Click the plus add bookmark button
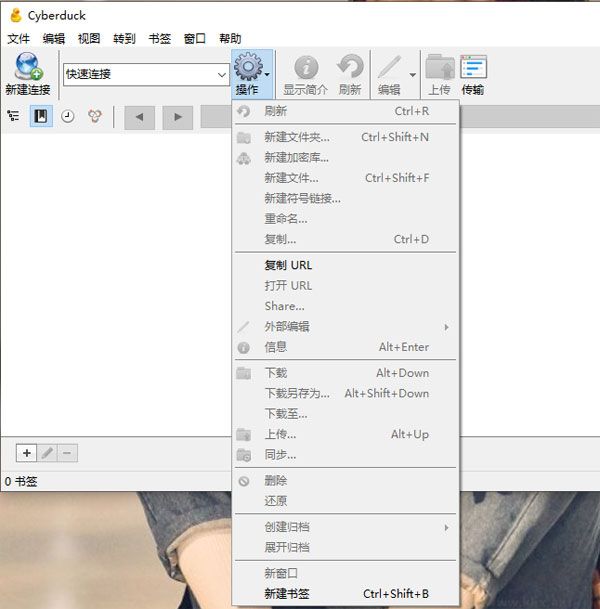 27,453
